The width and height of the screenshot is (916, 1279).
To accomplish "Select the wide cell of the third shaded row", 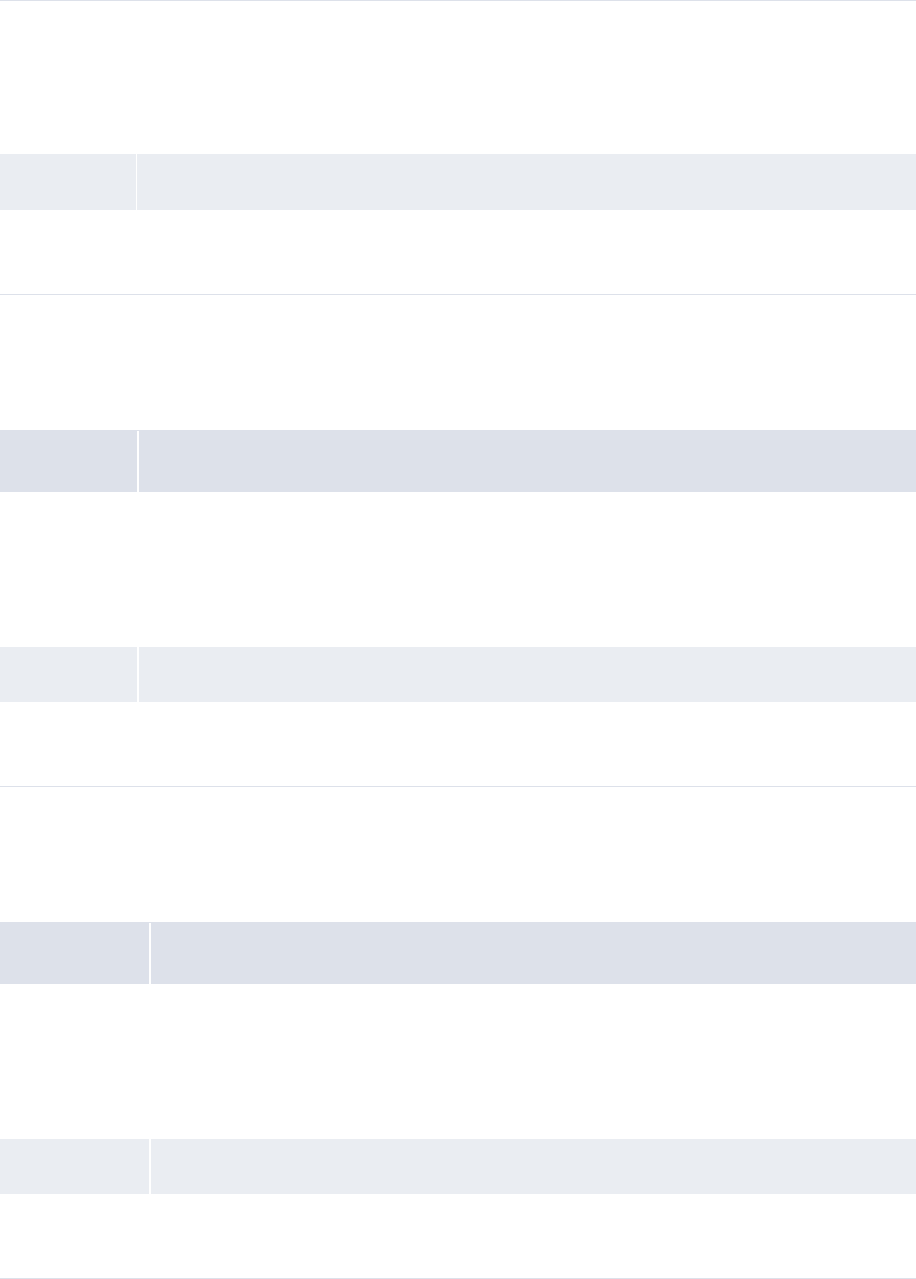I will pos(527,674).
